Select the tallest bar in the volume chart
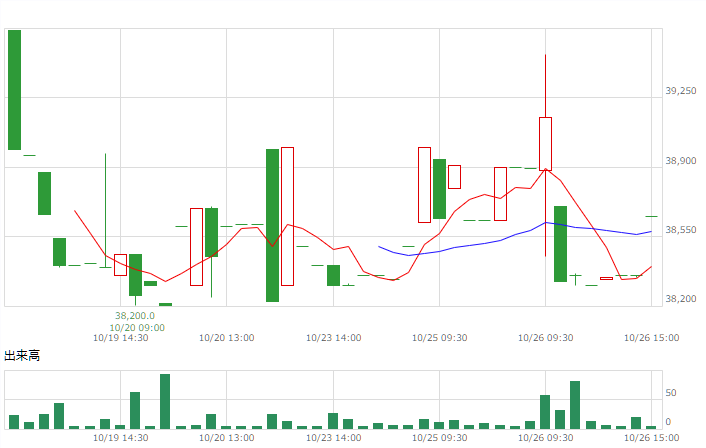Viewport: 706px width, 448px height. pyautogui.click(x=165, y=401)
